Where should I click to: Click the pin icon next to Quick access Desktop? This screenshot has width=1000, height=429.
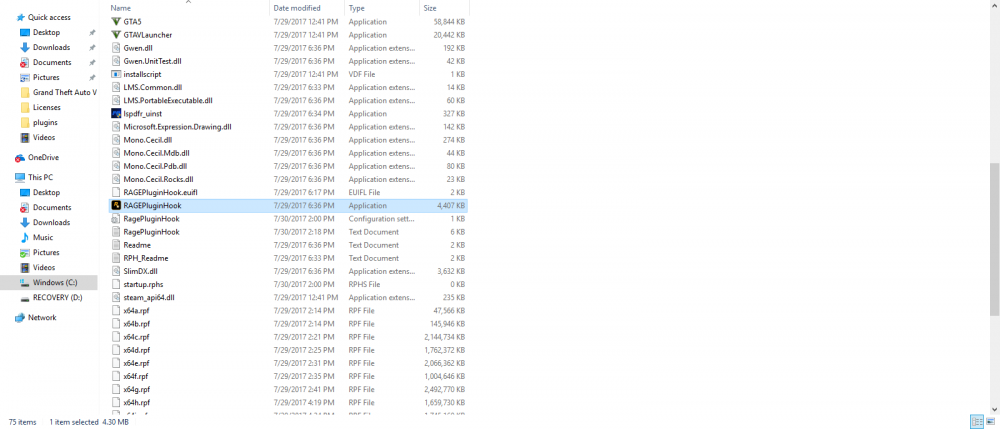click(x=92, y=33)
